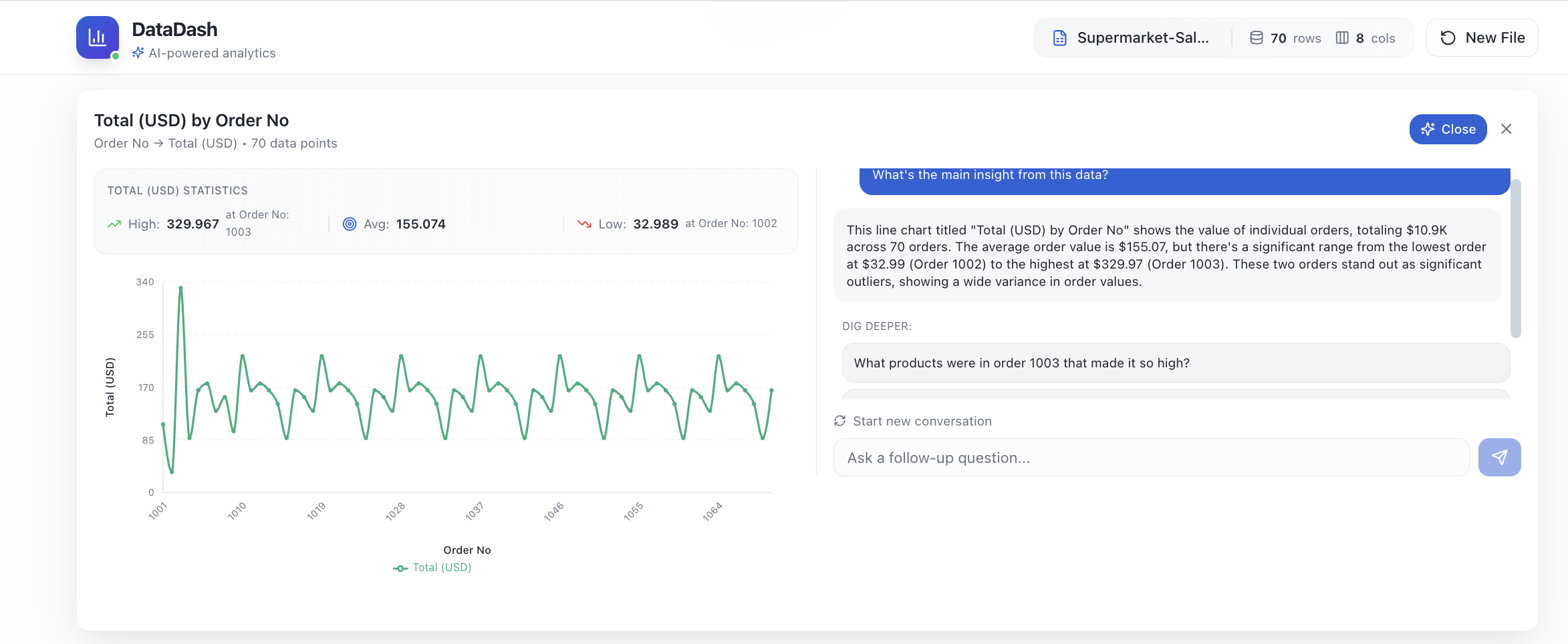Click the sparkles icon beside AI-powered analytics
Image resolution: width=1568 pixels, height=644 pixels.
click(138, 52)
